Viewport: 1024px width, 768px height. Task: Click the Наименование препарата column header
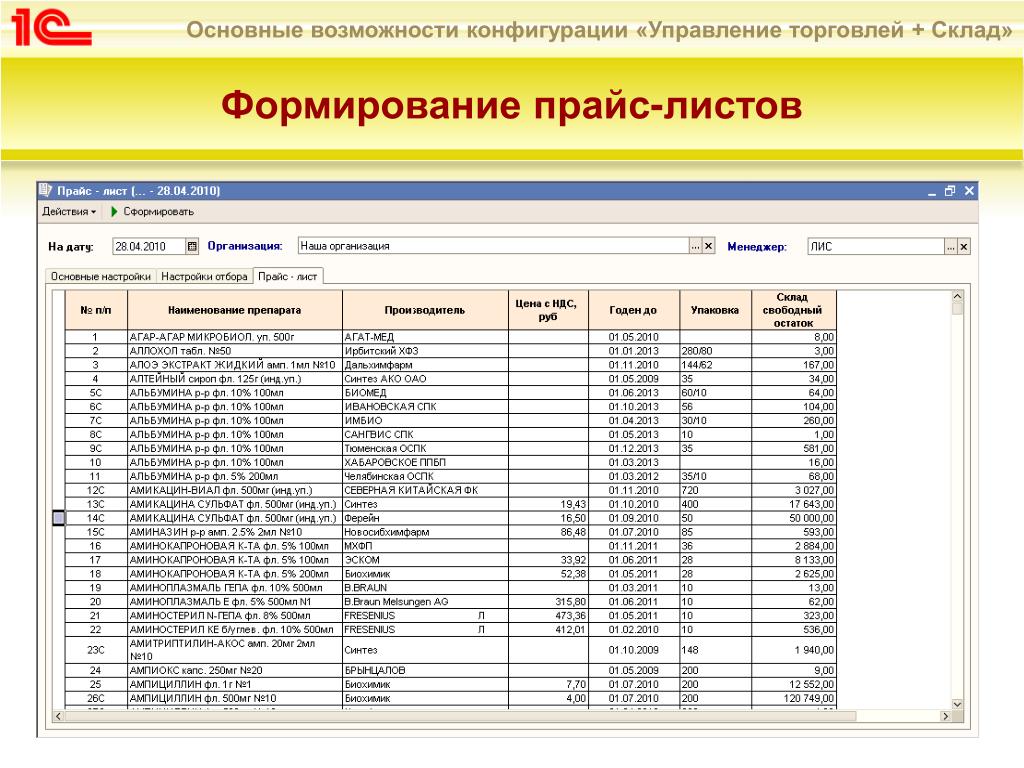234,310
